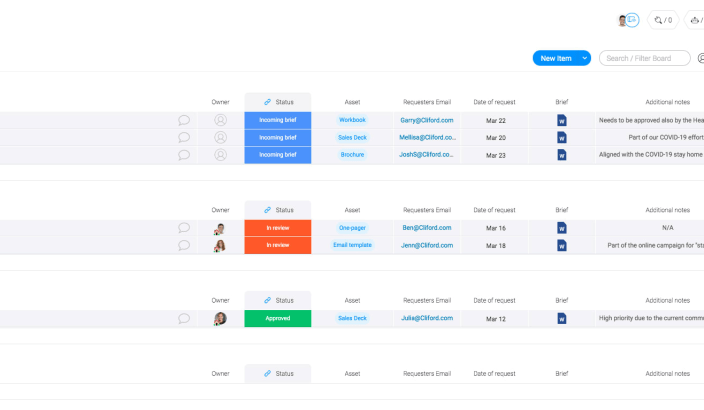
Task: Open owner avatar in Jenn@Cliford row
Action: 220,245
